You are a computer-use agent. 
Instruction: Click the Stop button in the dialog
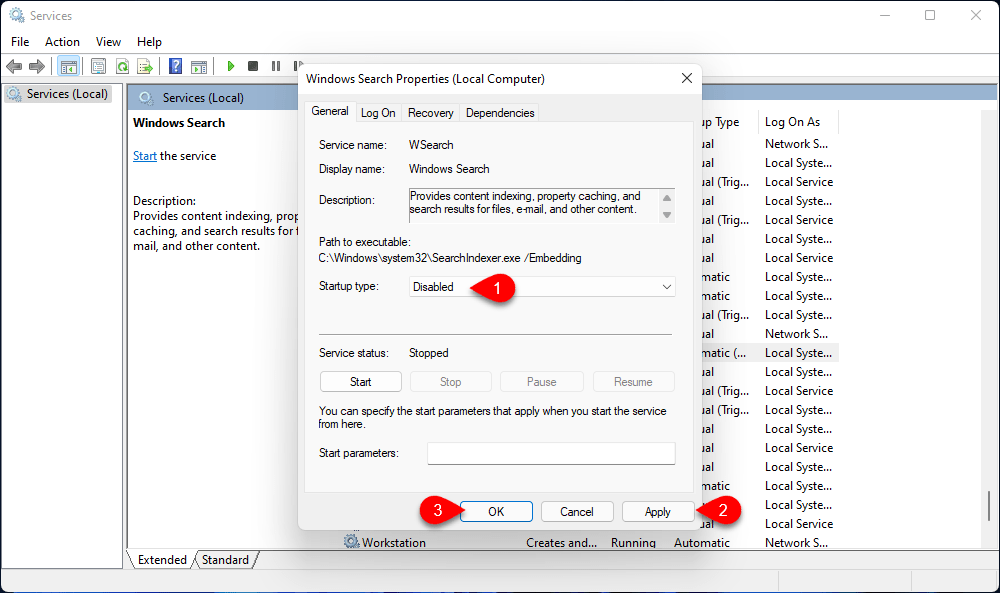point(450,382)
